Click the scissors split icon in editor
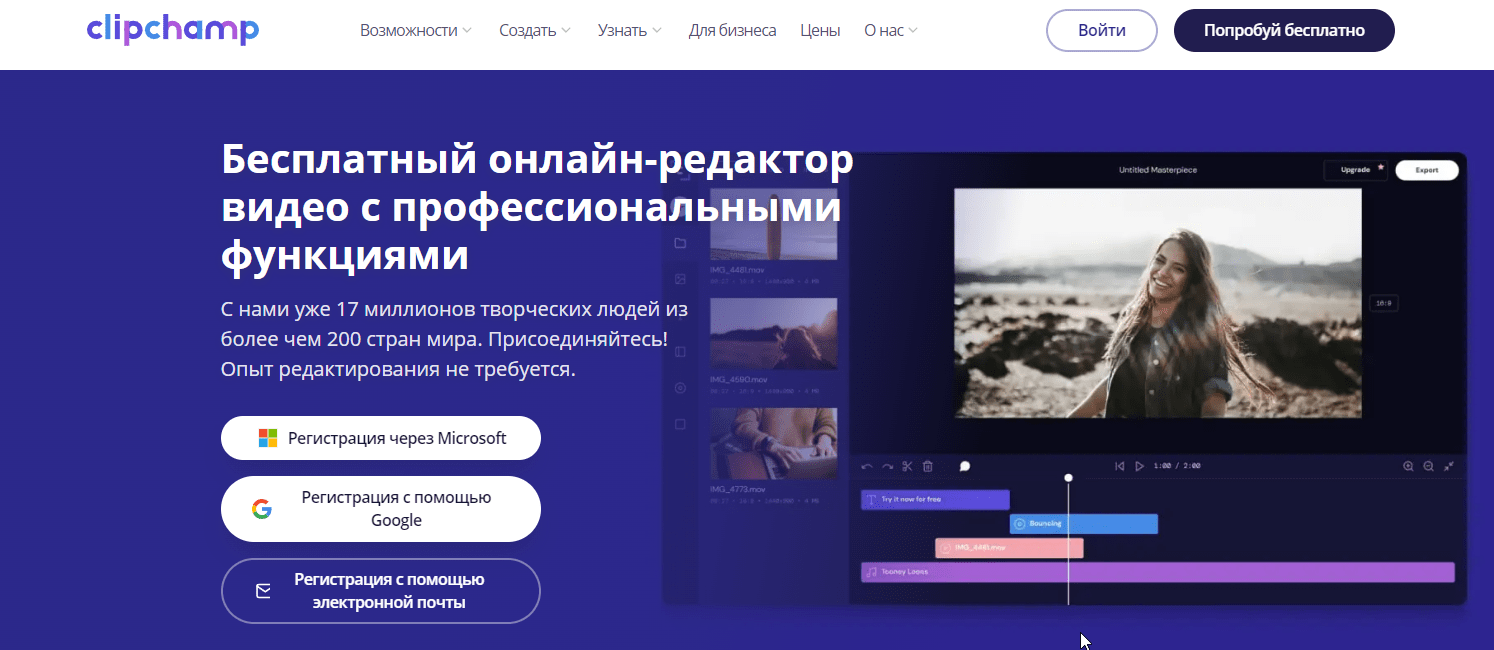This screenshot has width=1494, height=650. point(907,466)
